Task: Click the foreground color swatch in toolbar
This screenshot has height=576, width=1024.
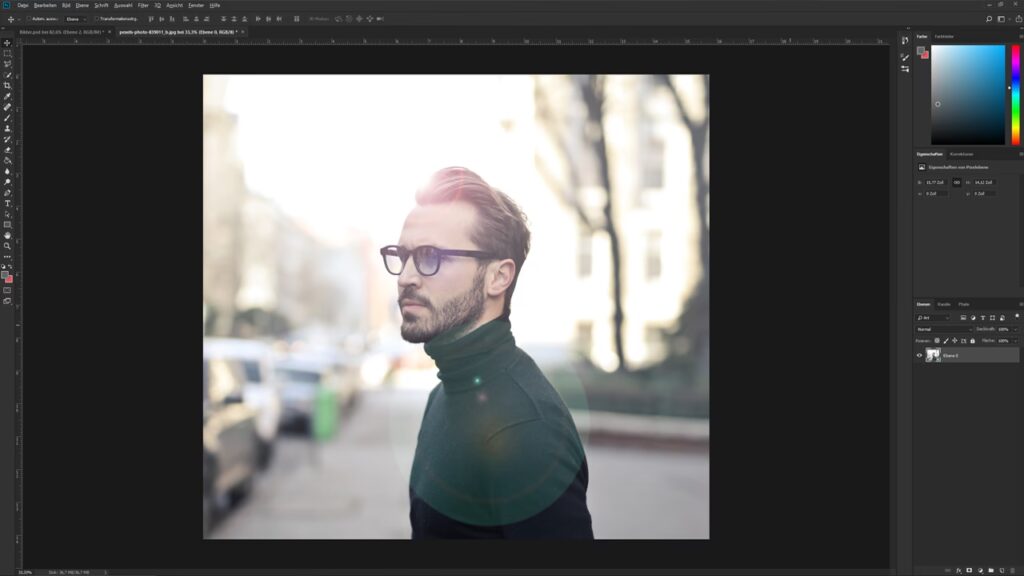Action: click(5, 274)
